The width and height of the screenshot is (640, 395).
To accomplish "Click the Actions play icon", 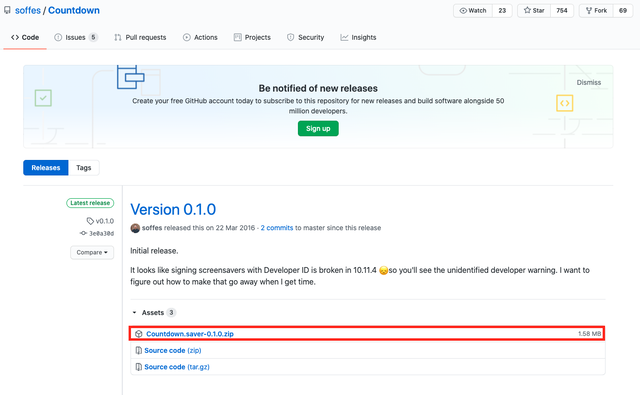I will [187, 38].
